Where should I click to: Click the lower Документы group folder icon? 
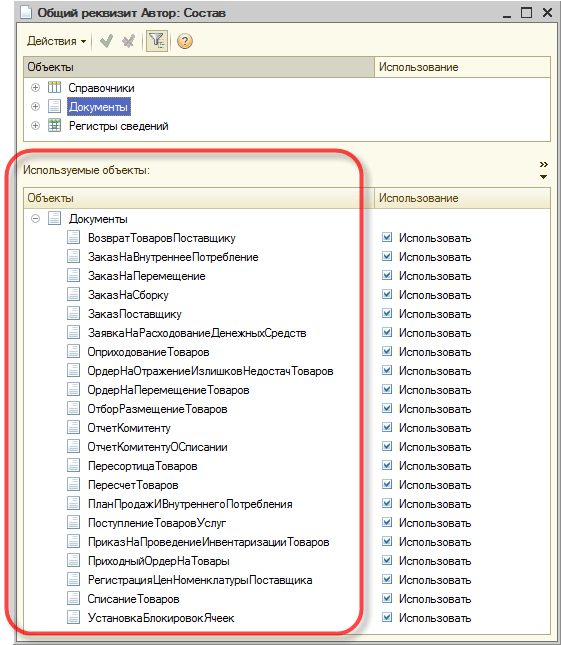[54, 218]
